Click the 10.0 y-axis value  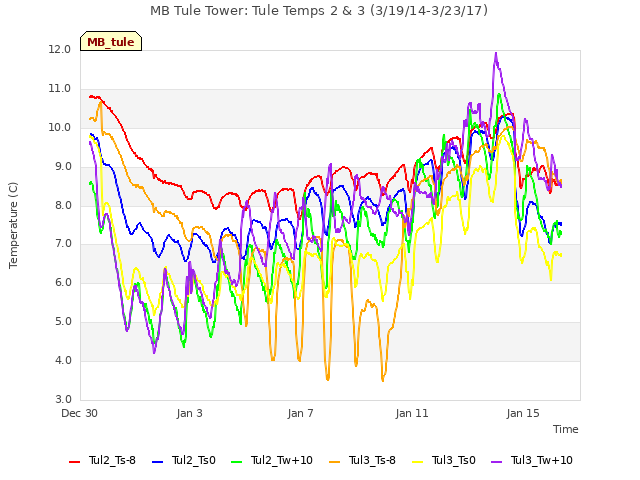point(60,127)
